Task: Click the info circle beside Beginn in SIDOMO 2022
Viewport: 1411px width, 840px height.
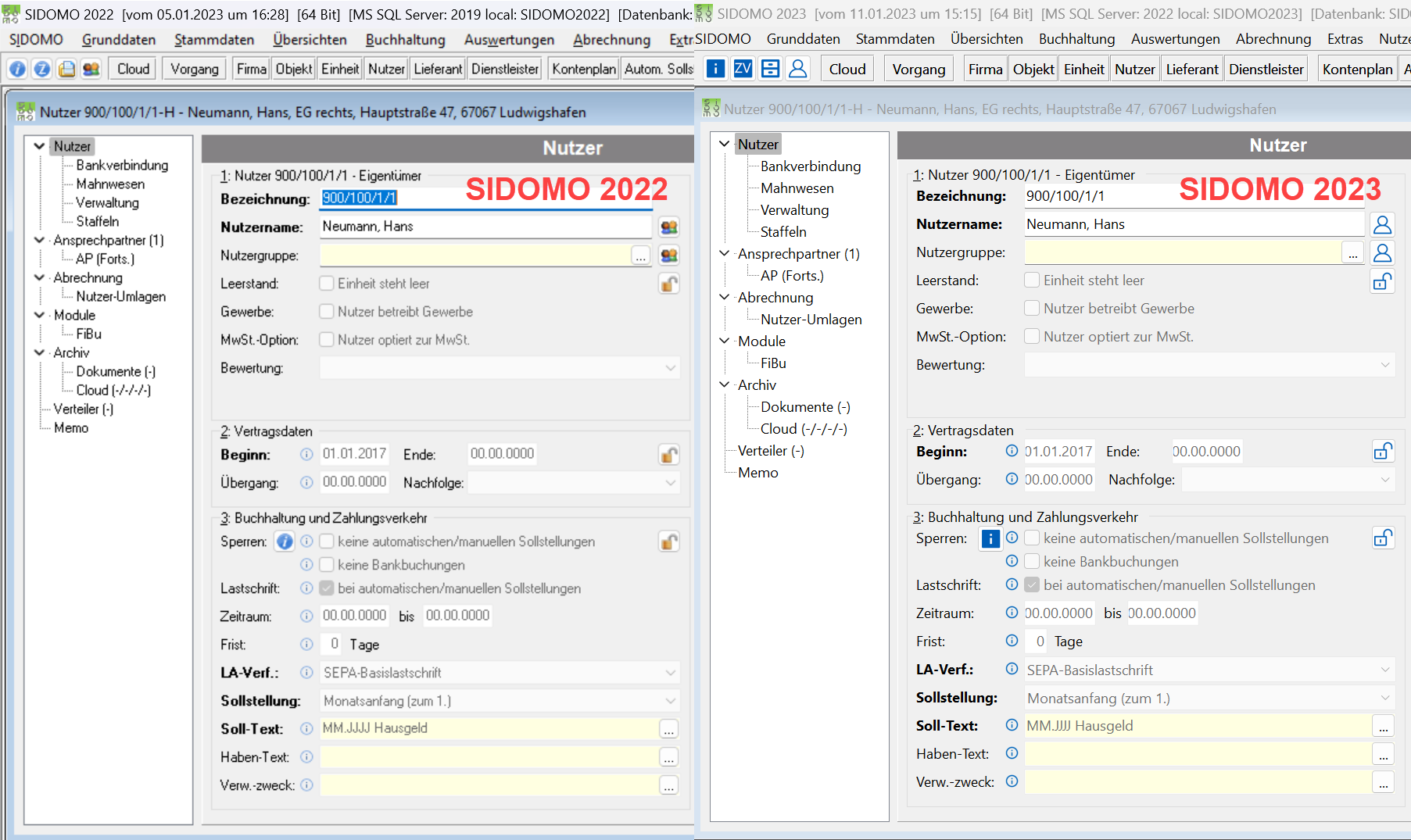Action: (x=306, y=454)
